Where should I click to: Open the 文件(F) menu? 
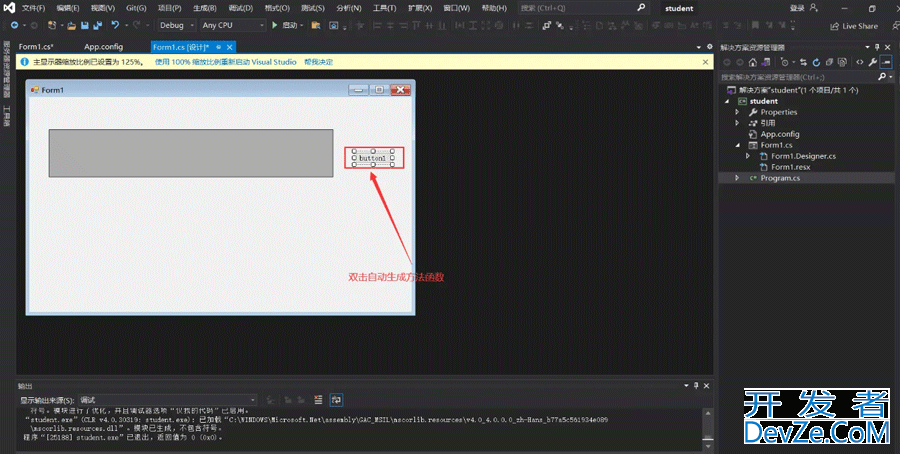[33, 8]
